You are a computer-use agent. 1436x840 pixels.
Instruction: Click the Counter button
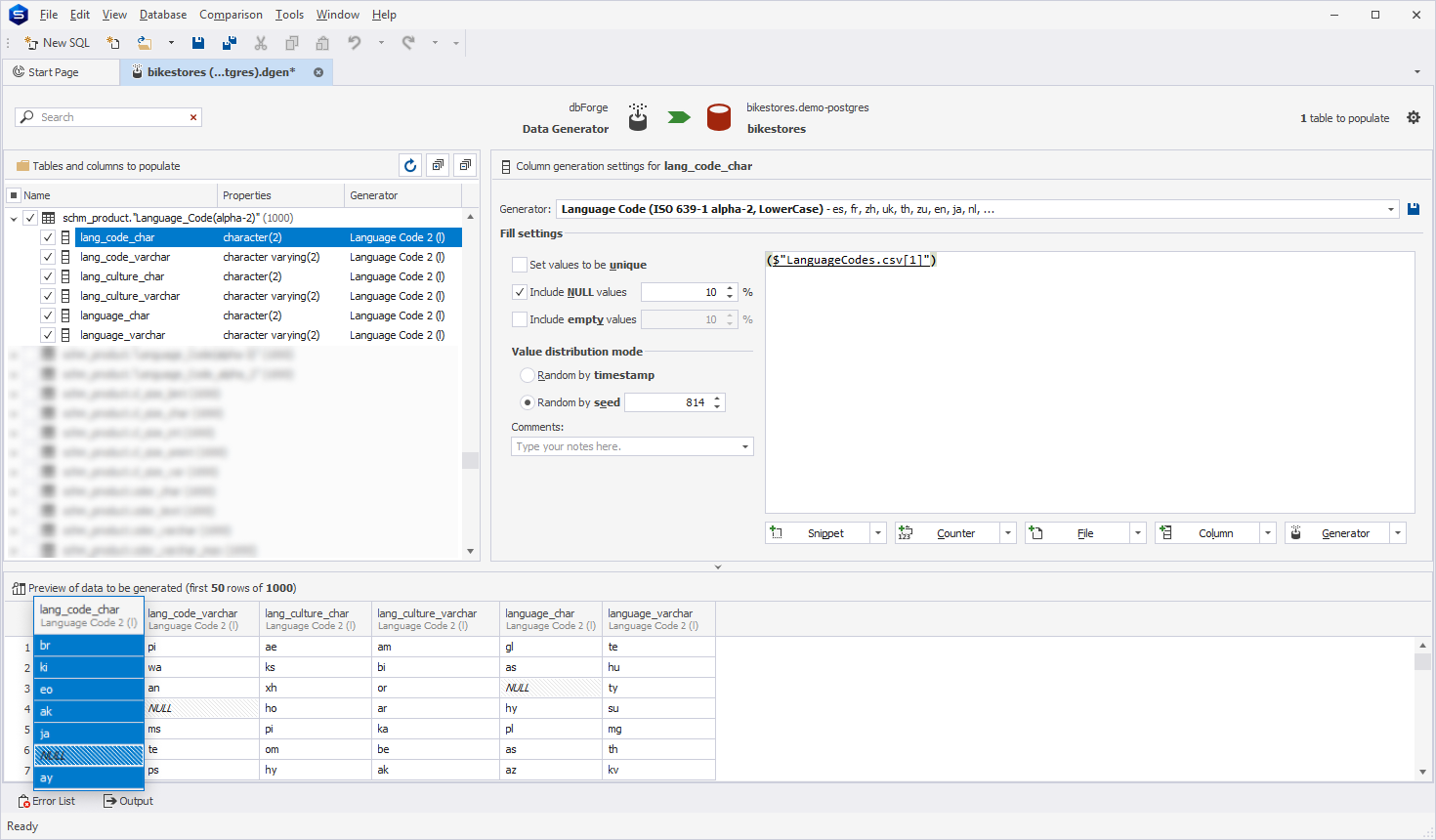(948, 533)
